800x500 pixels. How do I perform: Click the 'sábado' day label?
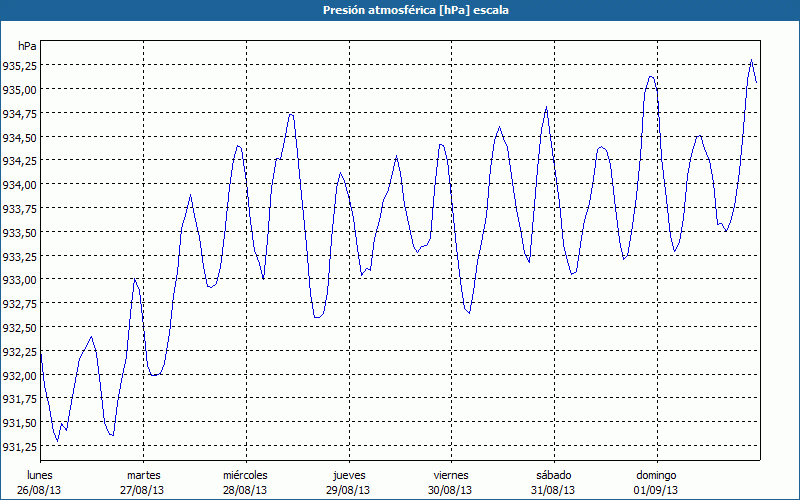[x=553, y=475]
